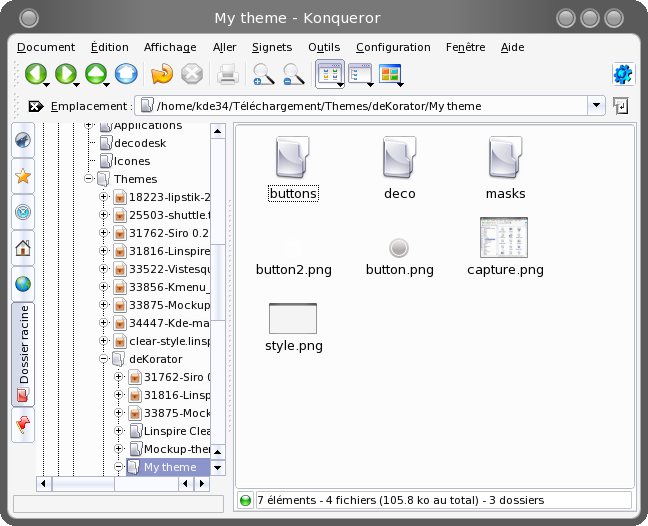Open the up-folder dropdown arrow
The image size is (648, 526).
[x=107, y=85]
